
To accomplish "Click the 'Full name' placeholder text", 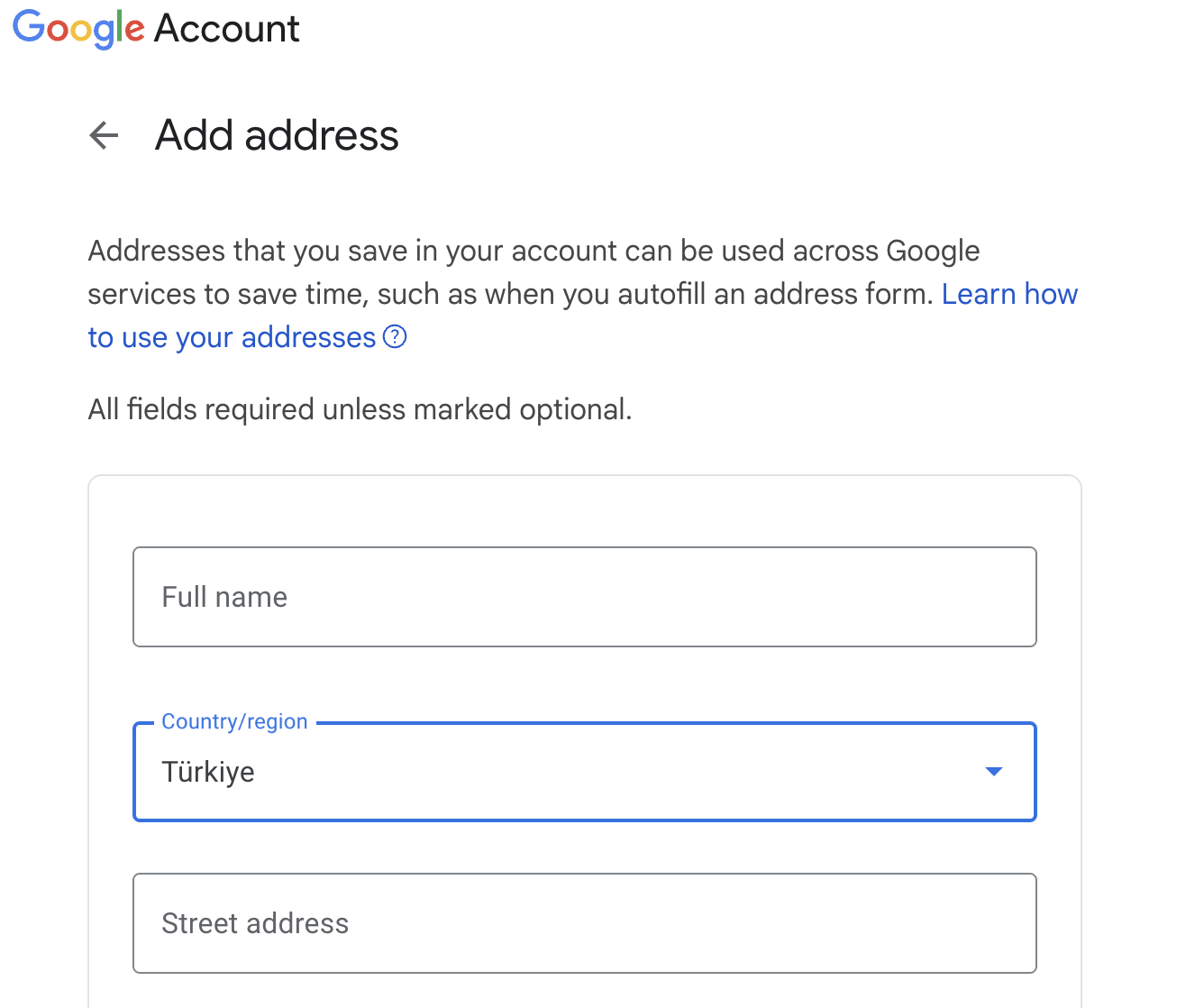I will 224,597.
